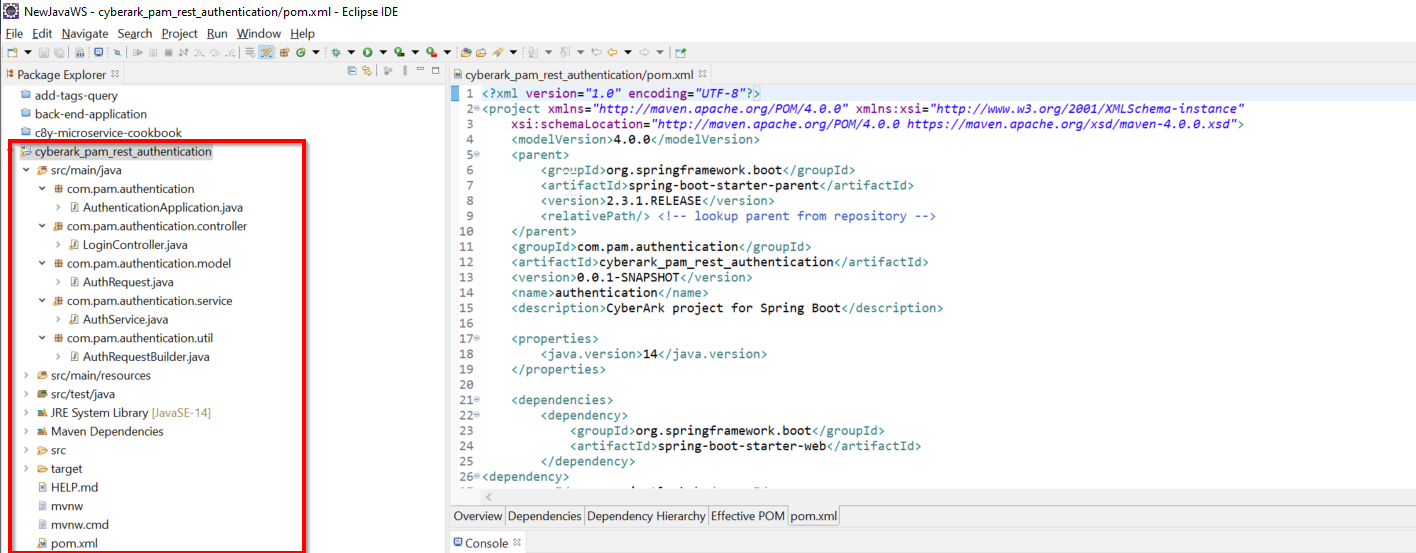Click Link with Editor icon in Package Explorer
Image resolution: width=1416 pixels, height=553 pixels.
click(367, 71)
